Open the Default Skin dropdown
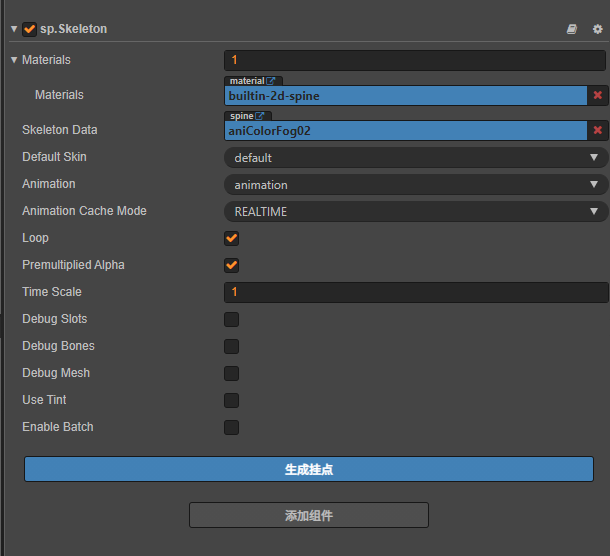This screenshot has height=556, width=610. pyautogui.click(x=416, y=158)
